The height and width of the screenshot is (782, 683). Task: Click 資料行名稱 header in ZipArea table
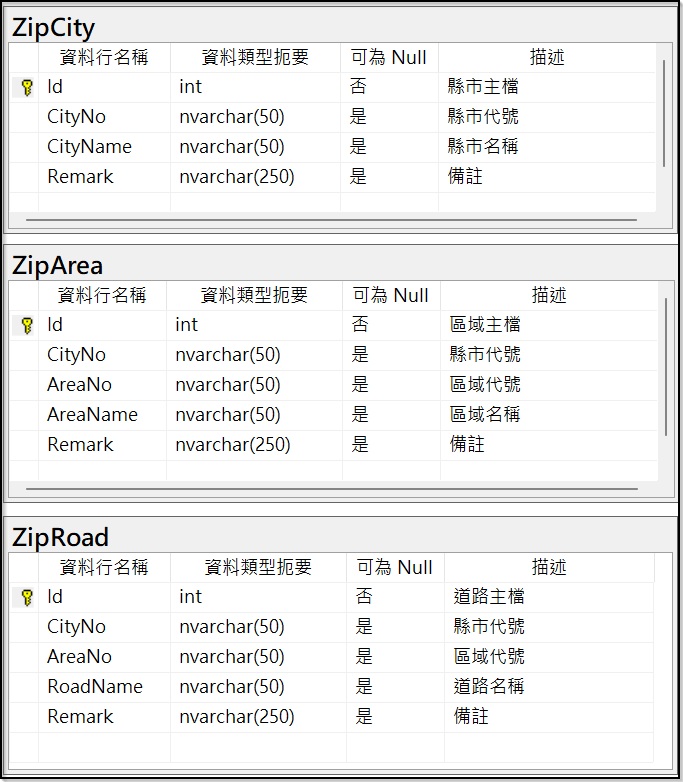tap(102, 295)
